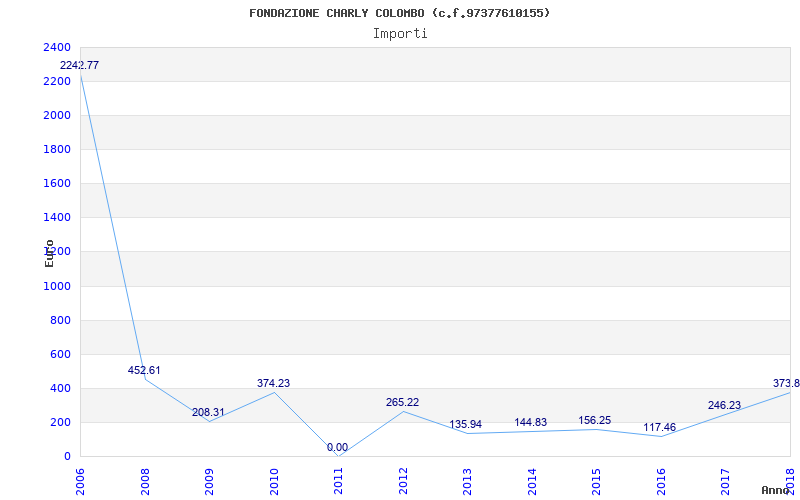
Task: Click the 1000 y-axis tick label
Action: tap(57, 287)
